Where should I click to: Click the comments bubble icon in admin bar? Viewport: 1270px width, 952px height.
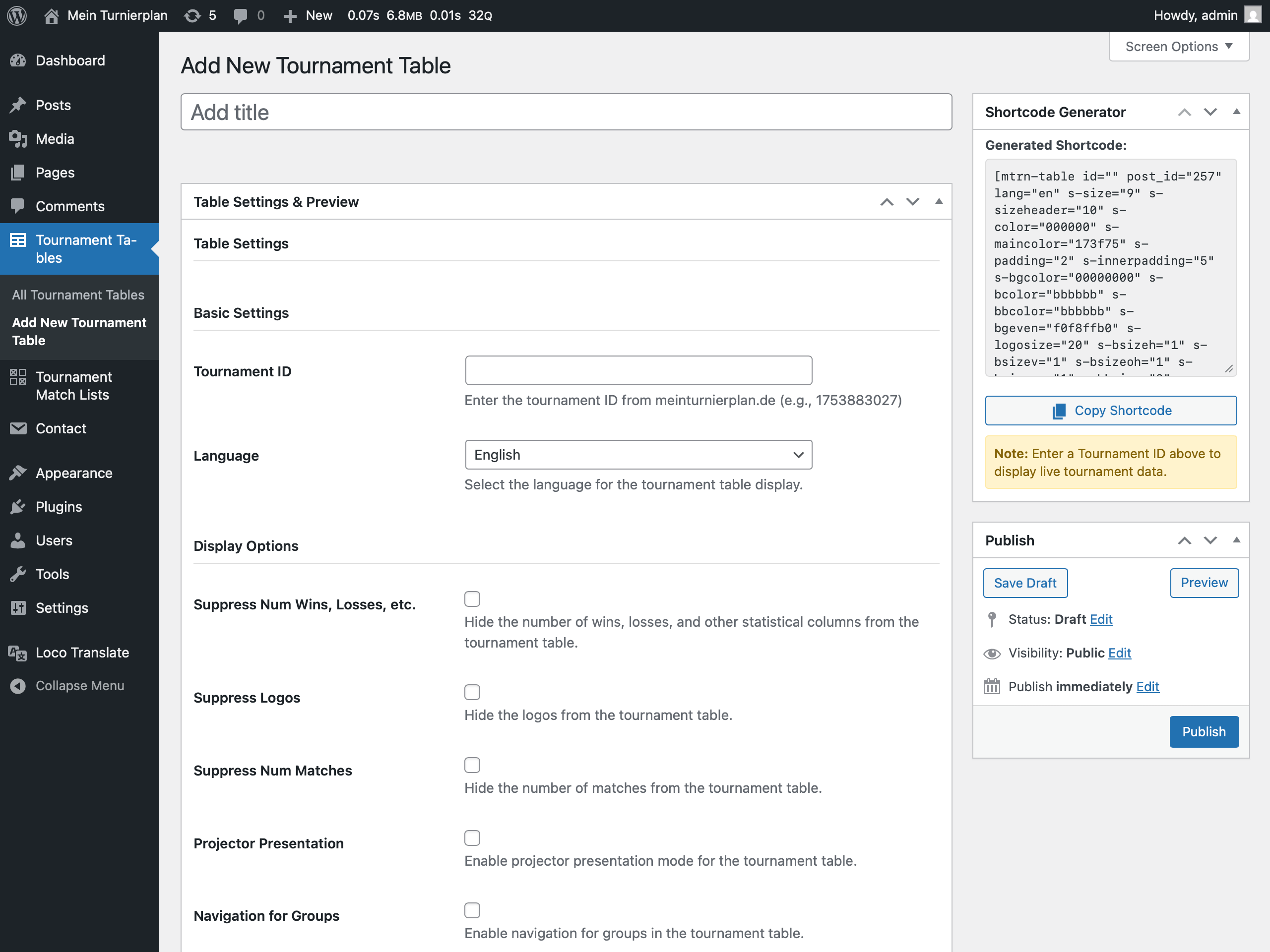click(240, 15)
